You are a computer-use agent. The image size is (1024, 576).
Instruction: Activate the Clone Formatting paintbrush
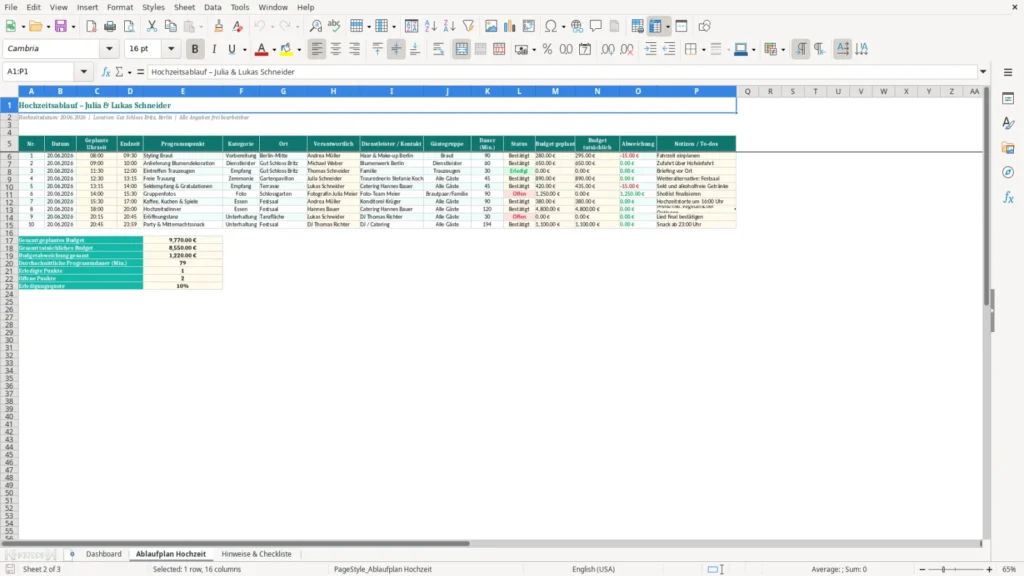pos(219,26)
